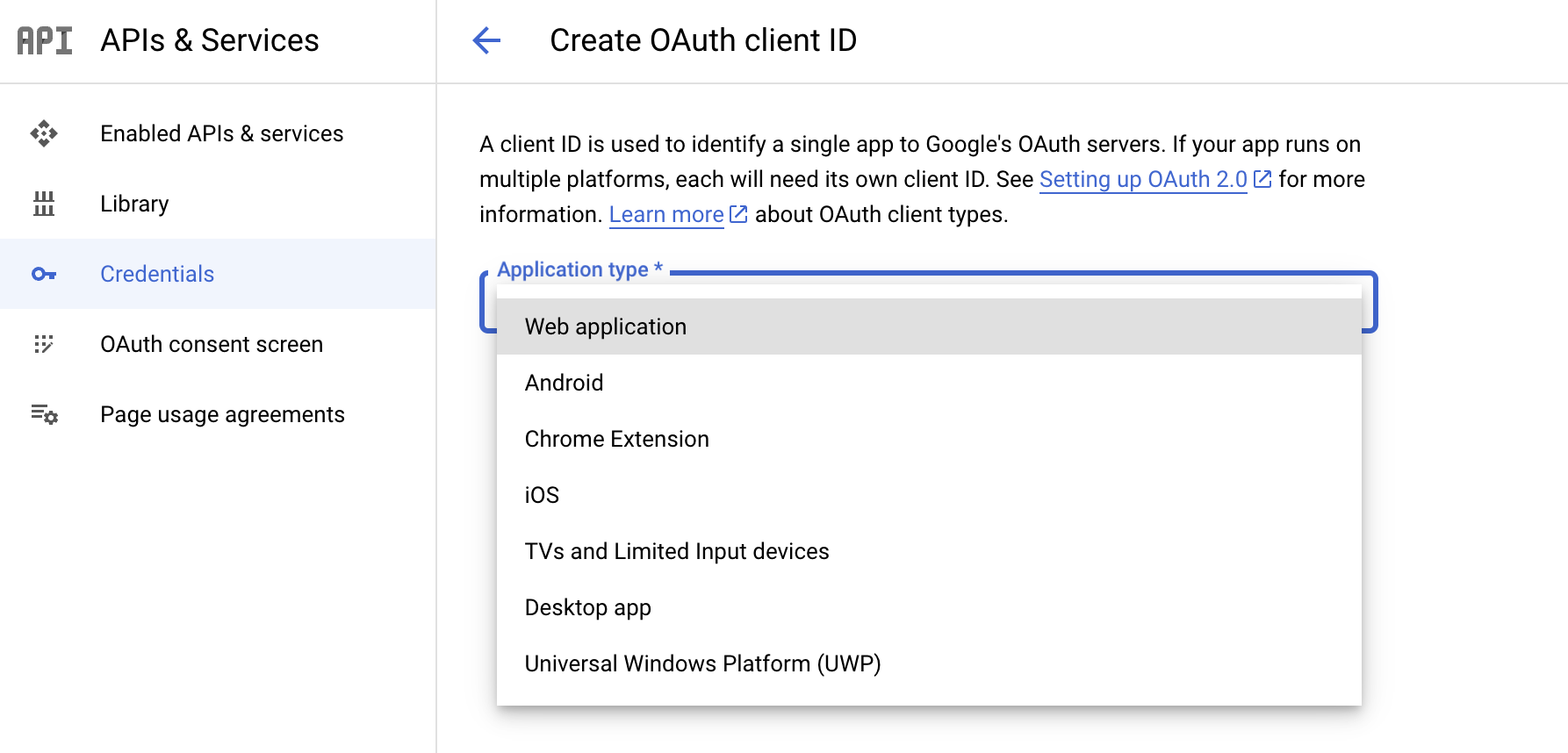Image resolution: width=1568 pixels, height=753 pixels.
Task: Click the Page usage agreements icon
Action: (44, 414)
